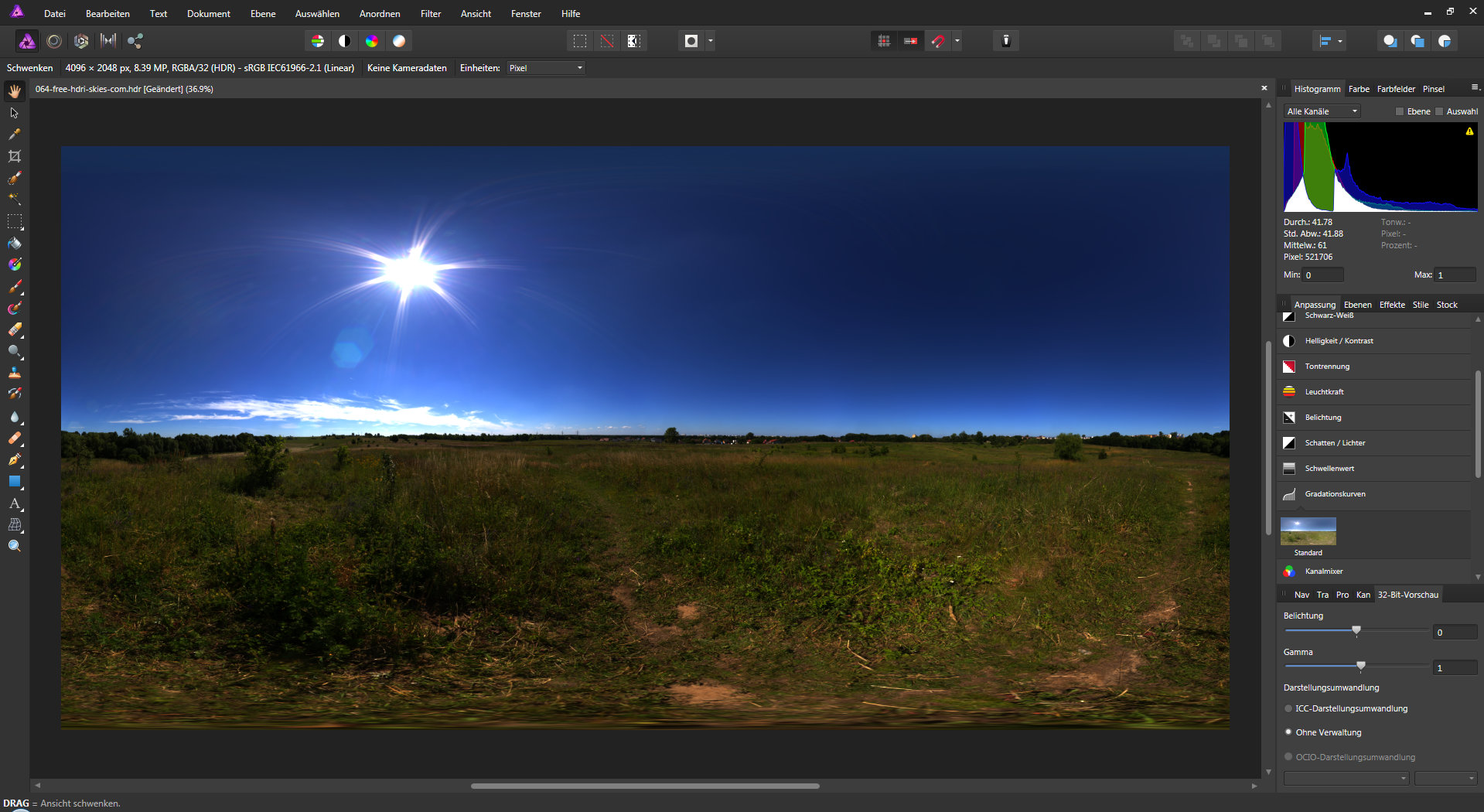The width and height of the screenshot is (1484, 812).
Task: Open the Filter menu
Action: tap(431, 14)
